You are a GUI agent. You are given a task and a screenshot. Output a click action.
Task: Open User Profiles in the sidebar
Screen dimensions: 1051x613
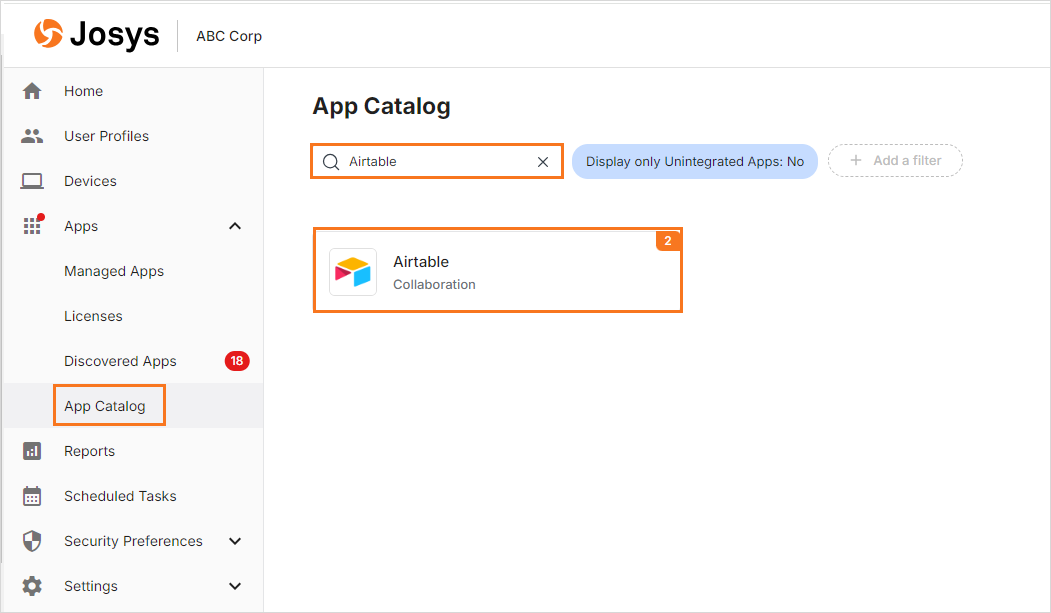[x=107, y=136]
